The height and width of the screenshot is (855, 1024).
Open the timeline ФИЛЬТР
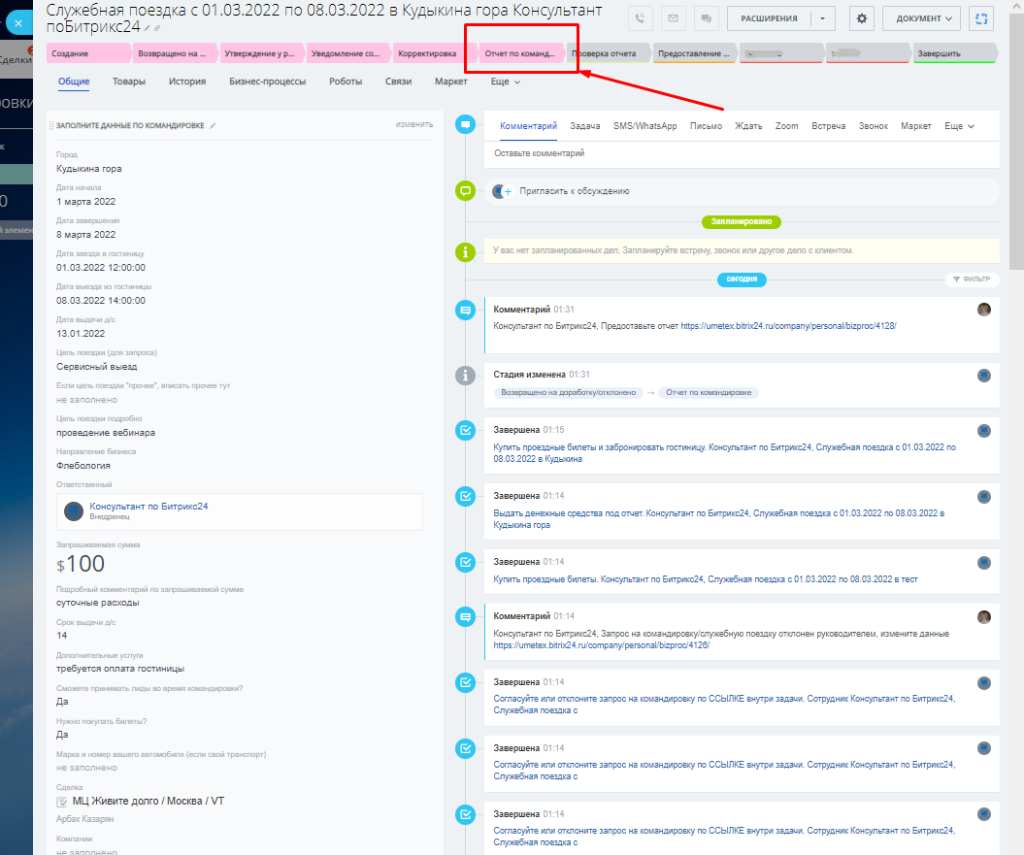coord(972,280)
